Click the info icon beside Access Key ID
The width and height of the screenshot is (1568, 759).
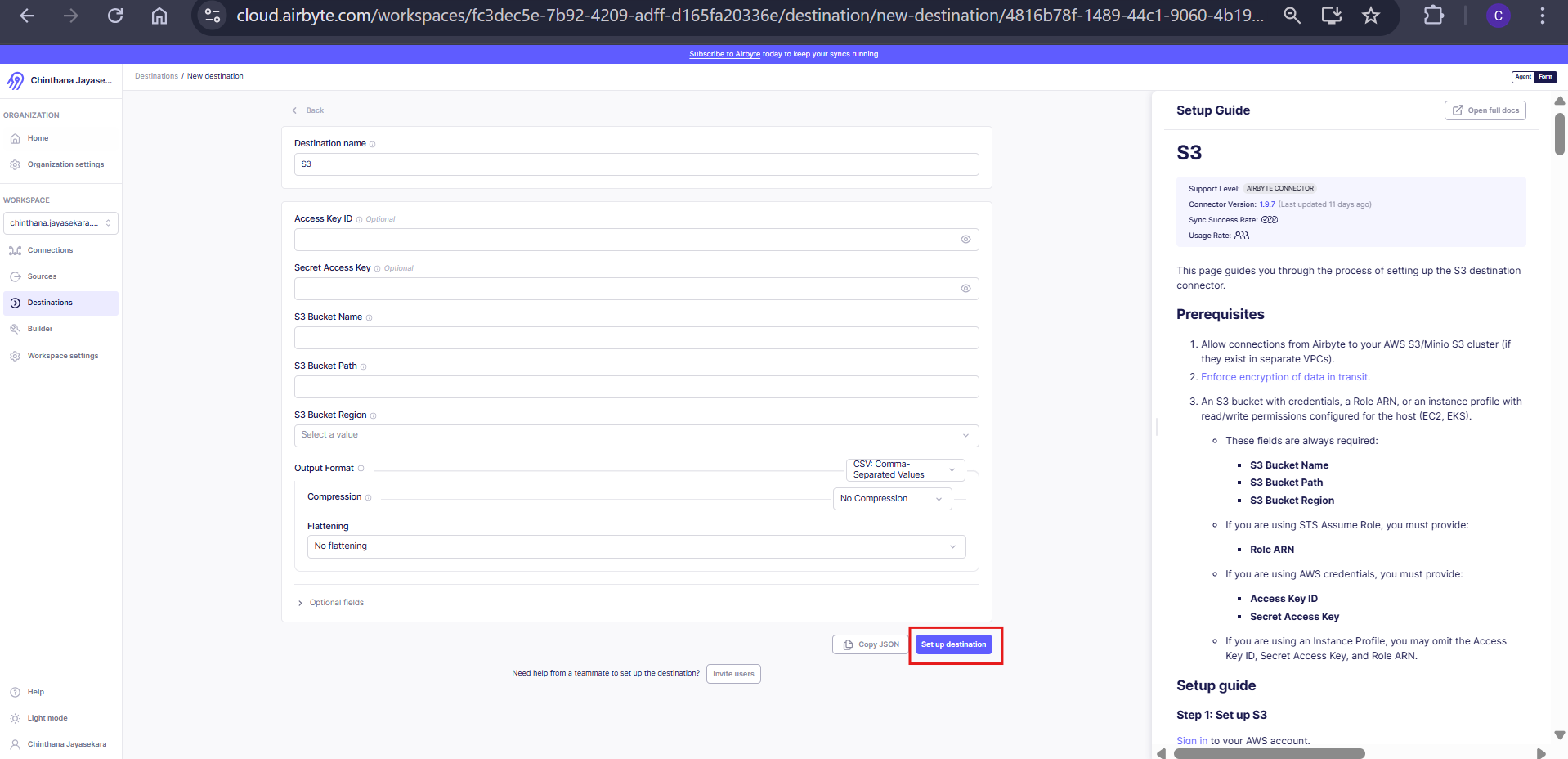tap(359, 219)
